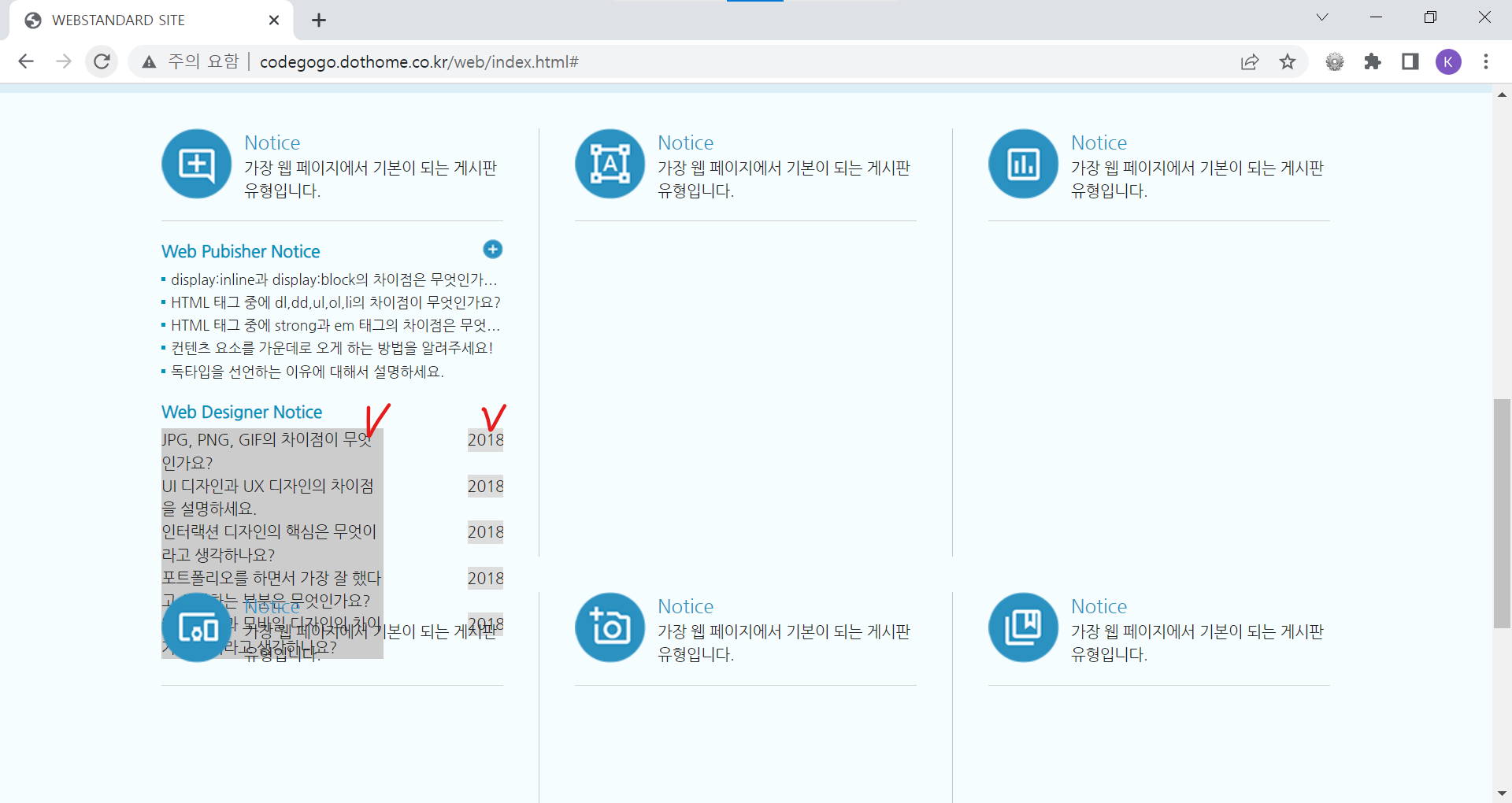
Task: Open a new tab with plus button
Action: pos(319,20)
